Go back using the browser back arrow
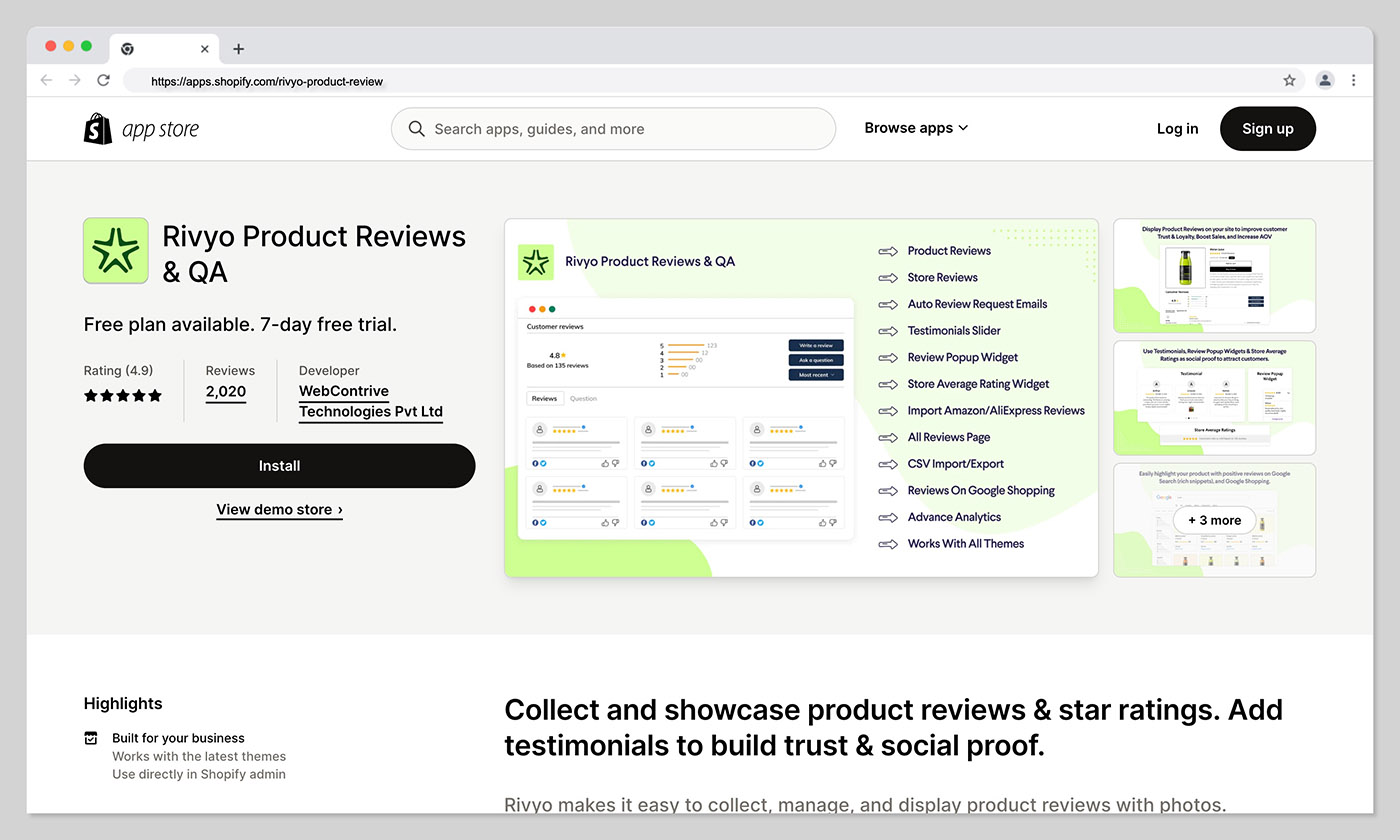 point(46,80)
